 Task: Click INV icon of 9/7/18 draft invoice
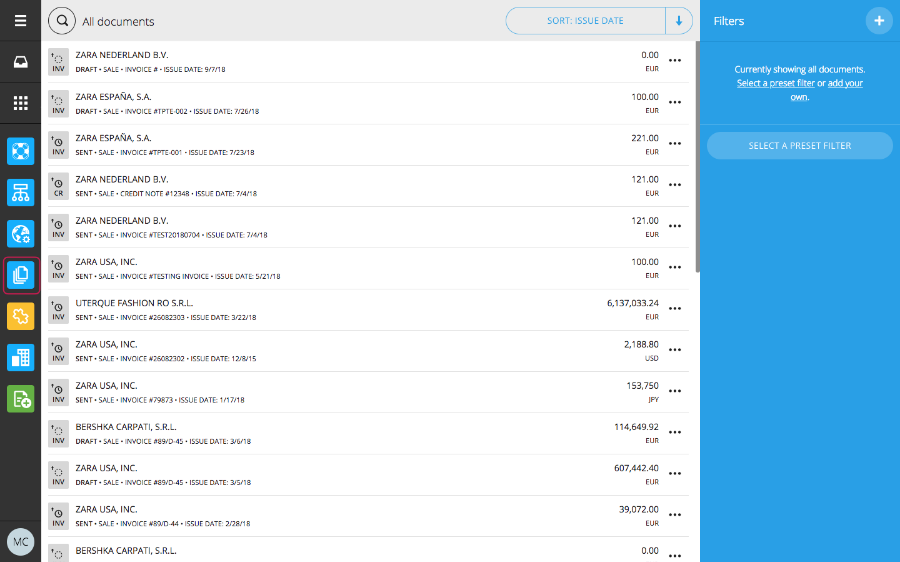click(58, 62)
